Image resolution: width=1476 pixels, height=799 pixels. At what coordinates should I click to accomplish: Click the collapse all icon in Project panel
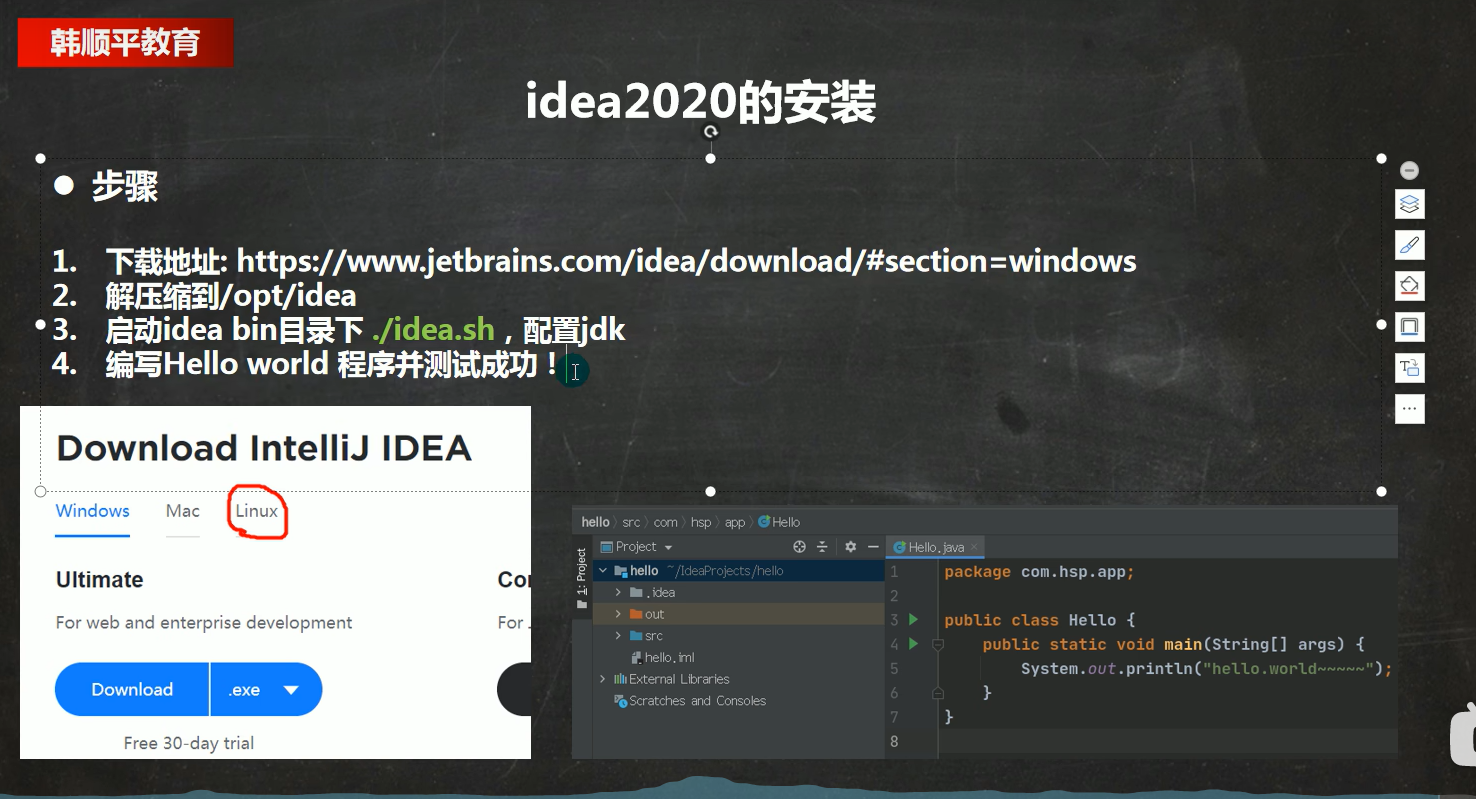(x=822, y=547)
